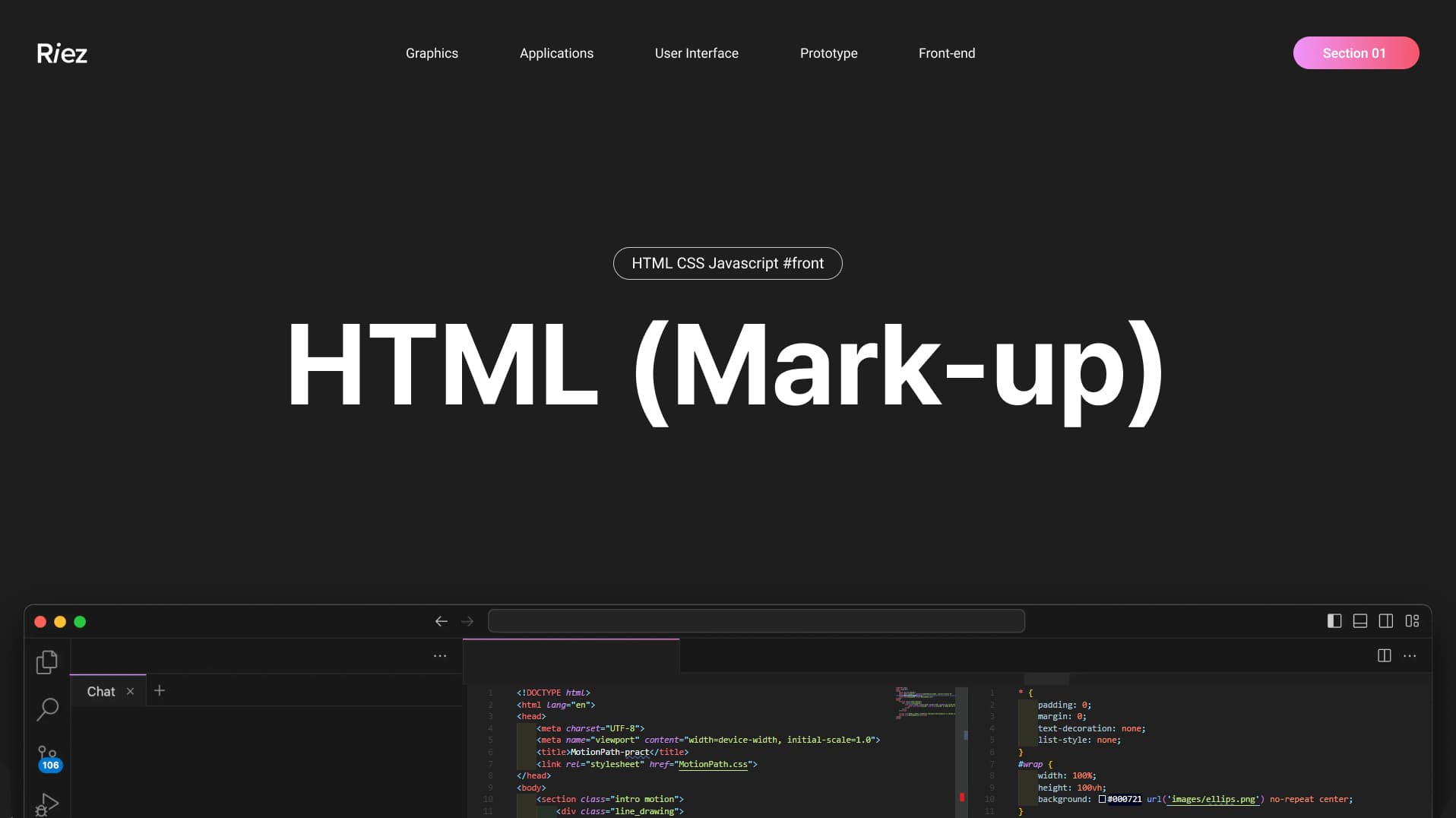Open the Applications nav link
The image size is (1456, 818).
tap(556, 53)
